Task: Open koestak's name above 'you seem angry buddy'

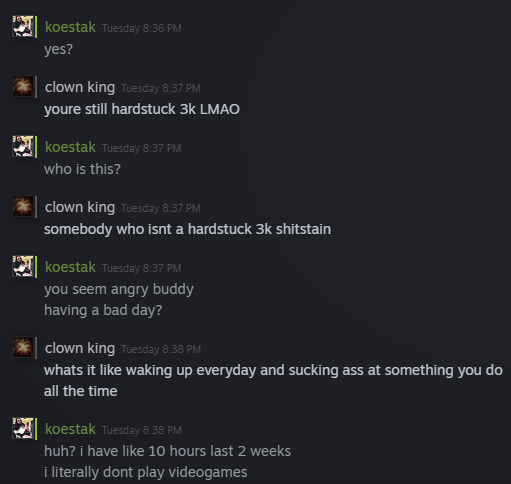Action: (70, 267)
